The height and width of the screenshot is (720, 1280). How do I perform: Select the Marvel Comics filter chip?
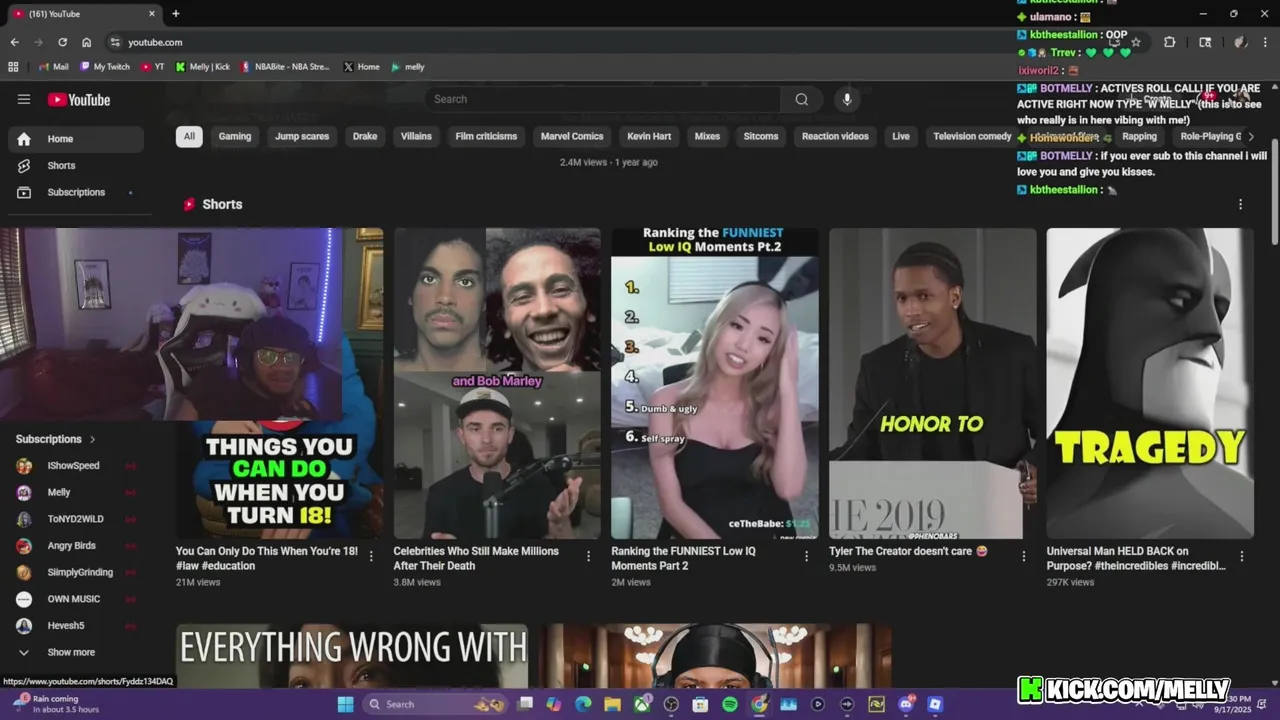coord(572,136)
